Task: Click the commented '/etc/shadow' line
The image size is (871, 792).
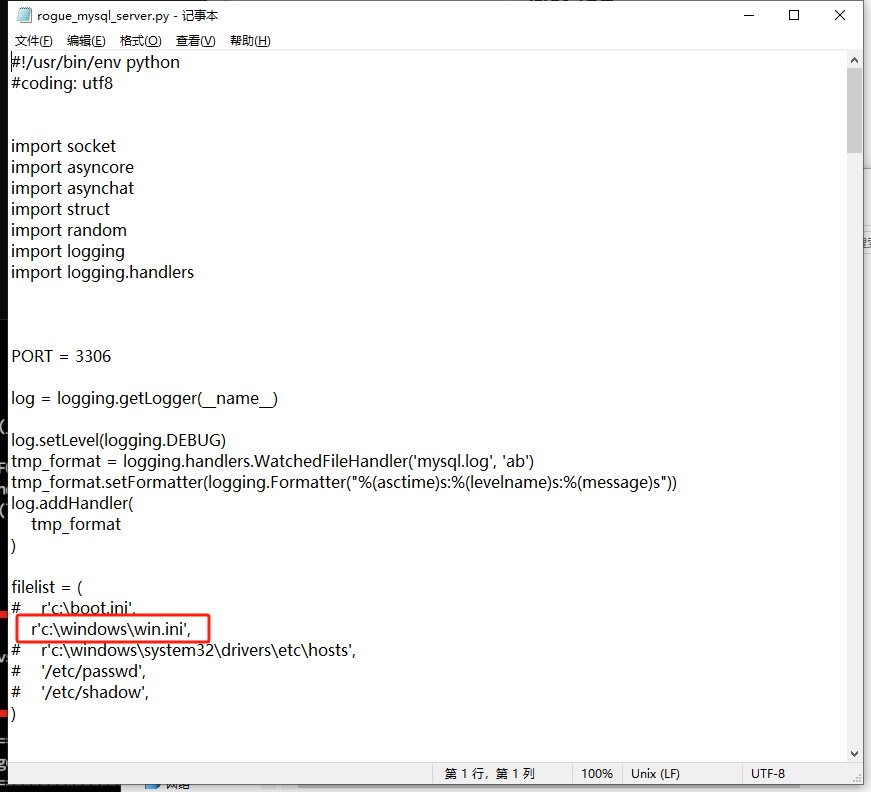Action: pos(80,693)
